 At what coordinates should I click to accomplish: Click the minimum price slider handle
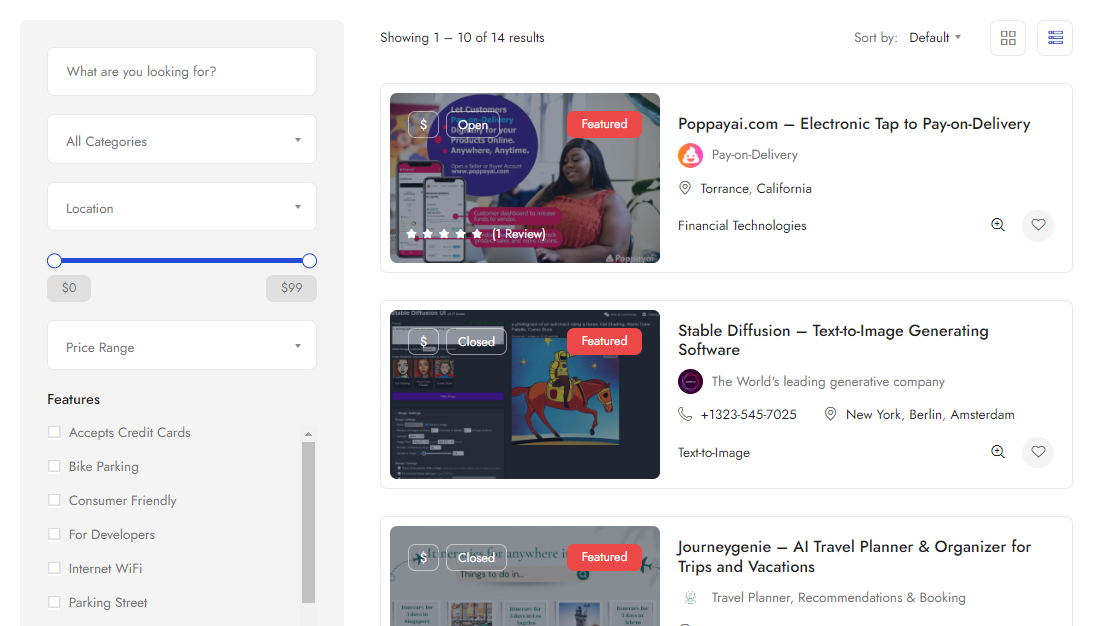54,261
